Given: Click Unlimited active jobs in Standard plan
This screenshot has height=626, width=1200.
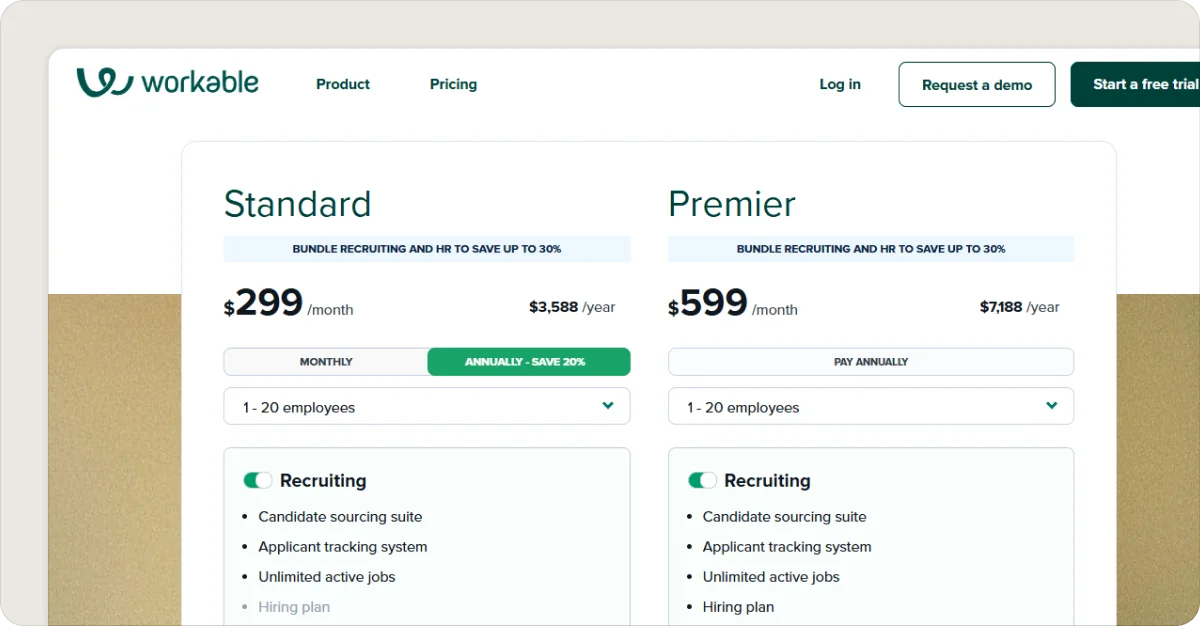Looking at the screenshot, I should coord(327,577).
